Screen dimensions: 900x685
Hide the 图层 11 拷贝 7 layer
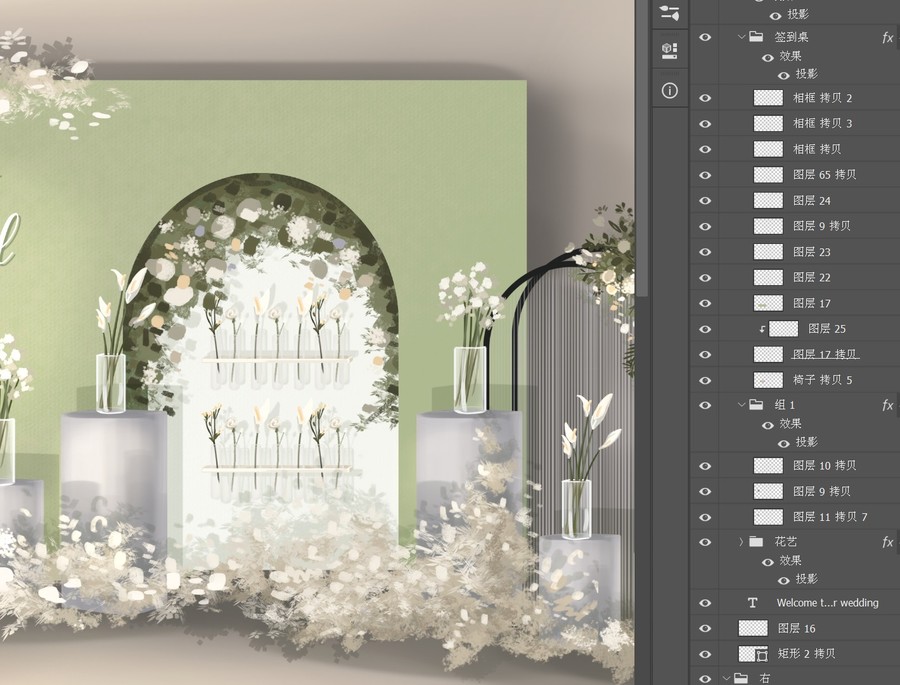[x=705, y=517]
